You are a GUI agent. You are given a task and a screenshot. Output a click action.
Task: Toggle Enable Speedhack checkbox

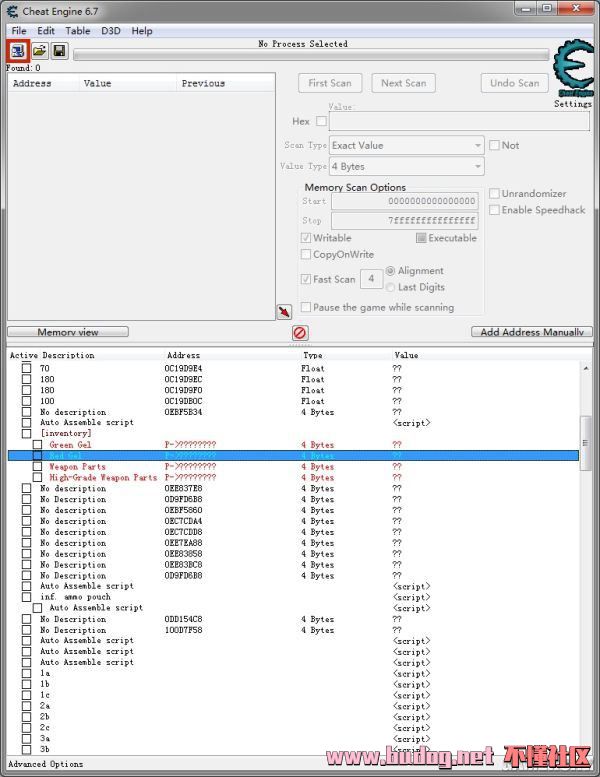(494, 210)
